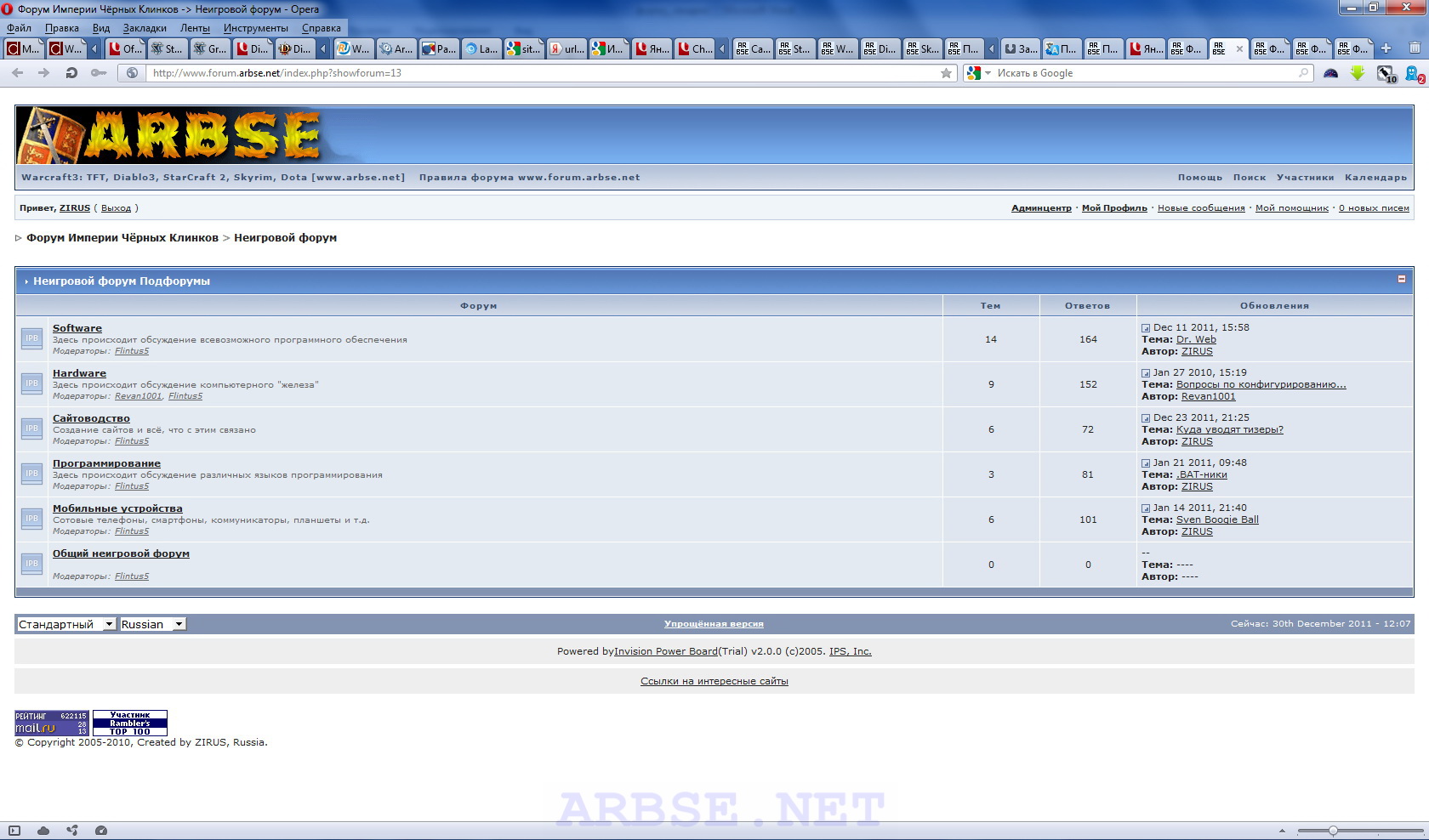Open Упрощённая версия link
Viewport: 1429px width, 840px height.
click(x=714, y=624)
